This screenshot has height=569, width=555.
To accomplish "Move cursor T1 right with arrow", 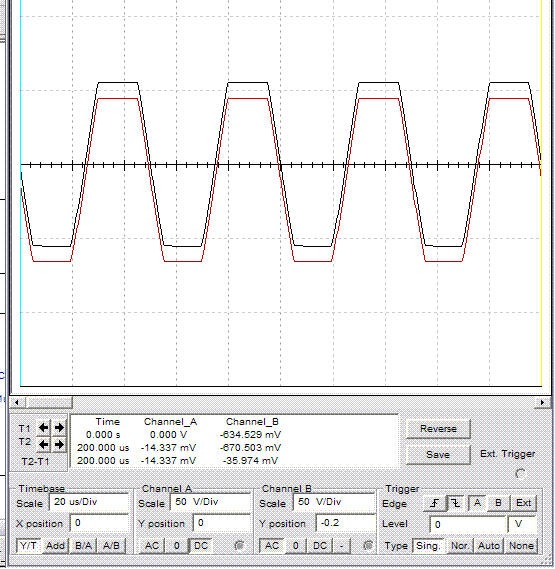I will coord(59,428).
